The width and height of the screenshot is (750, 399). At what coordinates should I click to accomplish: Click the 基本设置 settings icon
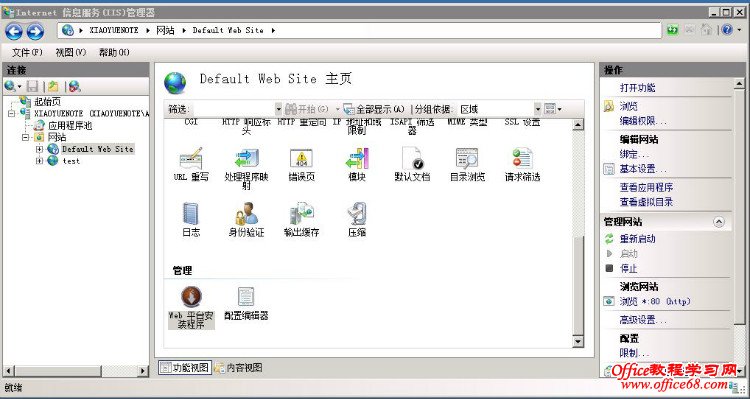(x=609, y=169)
